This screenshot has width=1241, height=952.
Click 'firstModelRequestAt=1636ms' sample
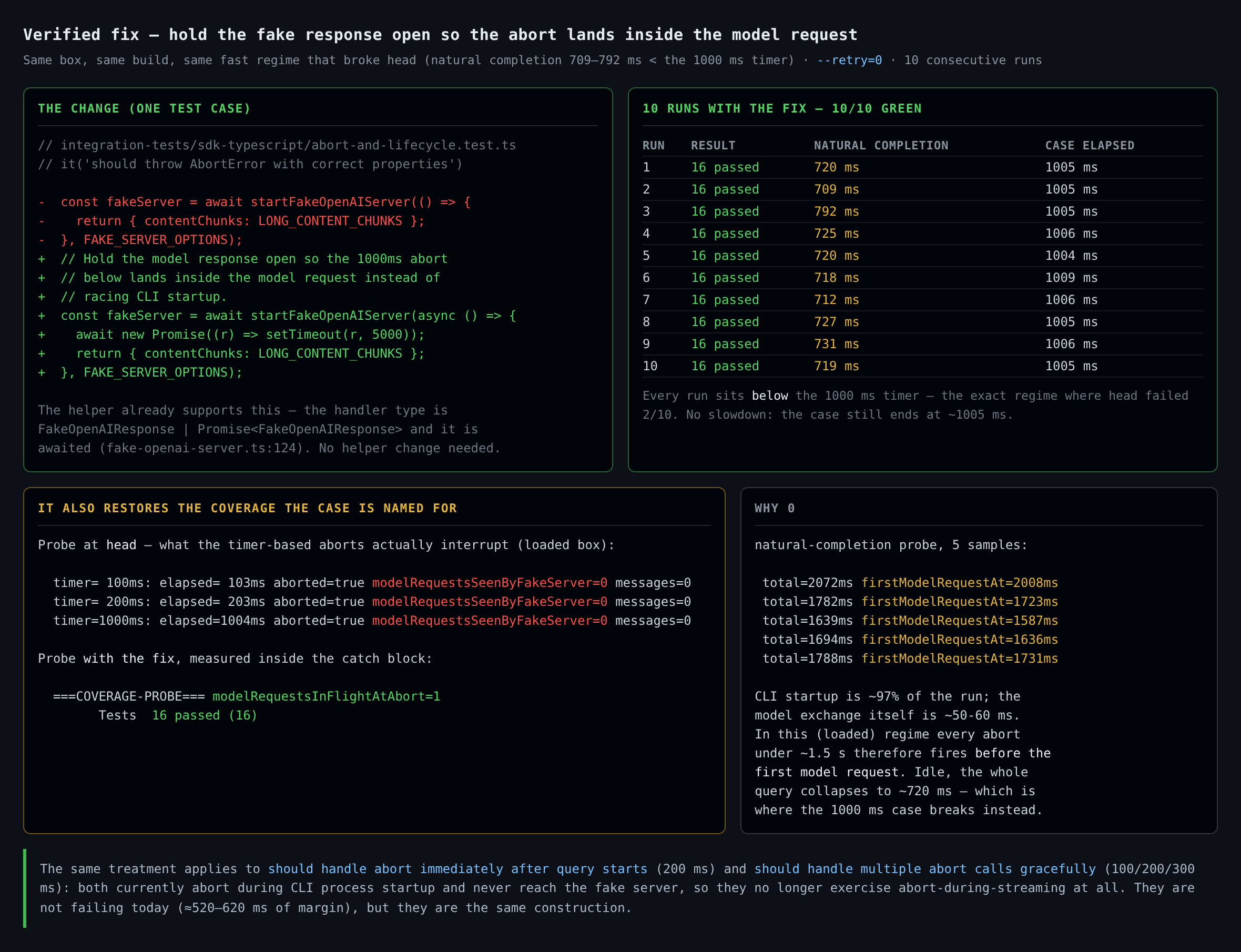click(960, 640)
